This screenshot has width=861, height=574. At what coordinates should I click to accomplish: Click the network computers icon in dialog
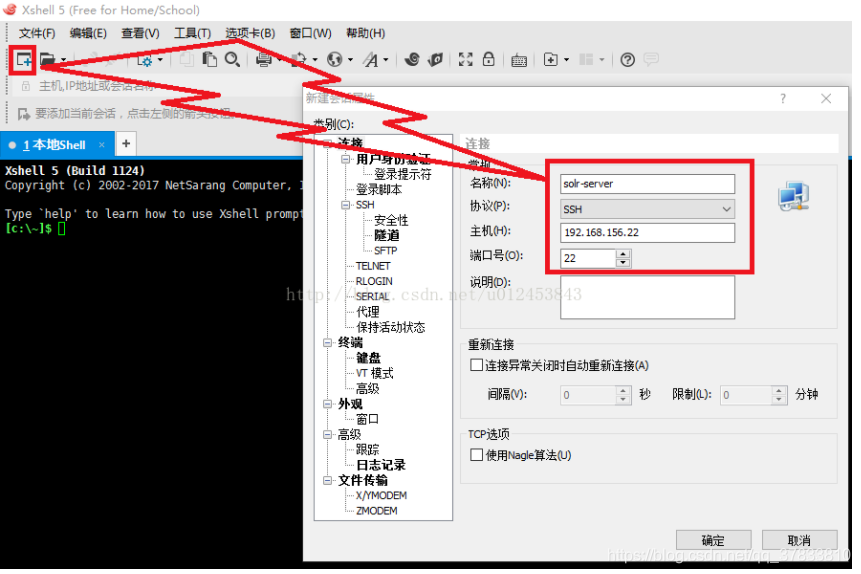click(x=794, y=196)
